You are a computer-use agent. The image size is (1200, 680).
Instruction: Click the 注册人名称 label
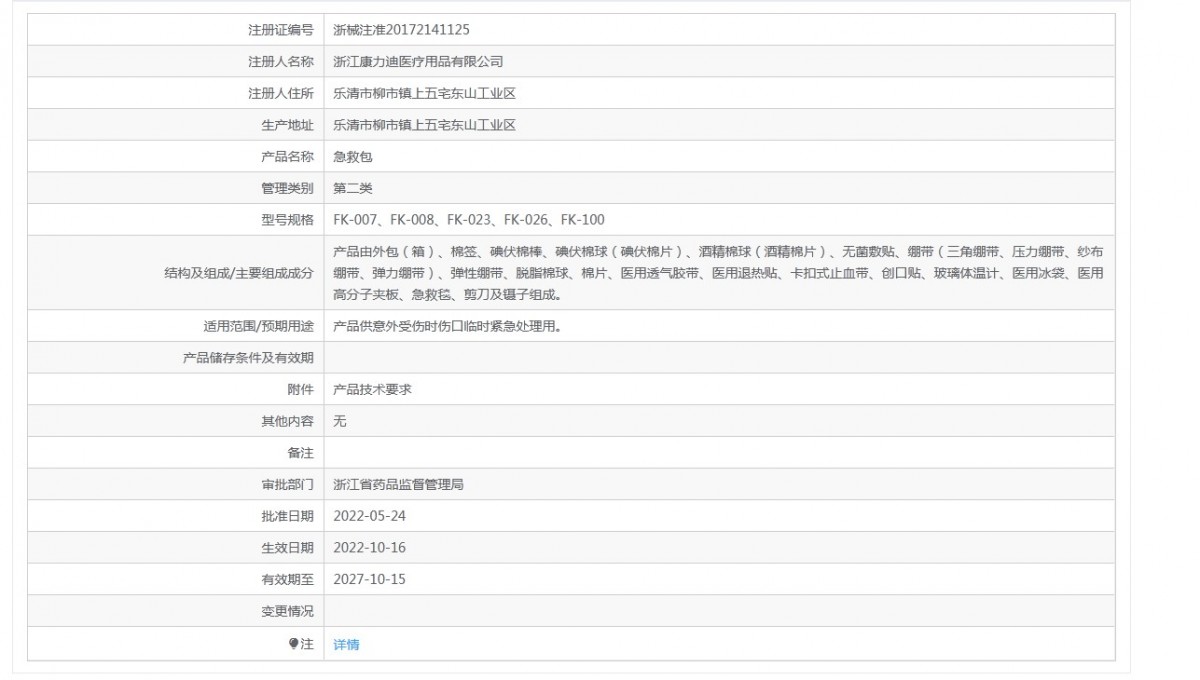[281, 62]
